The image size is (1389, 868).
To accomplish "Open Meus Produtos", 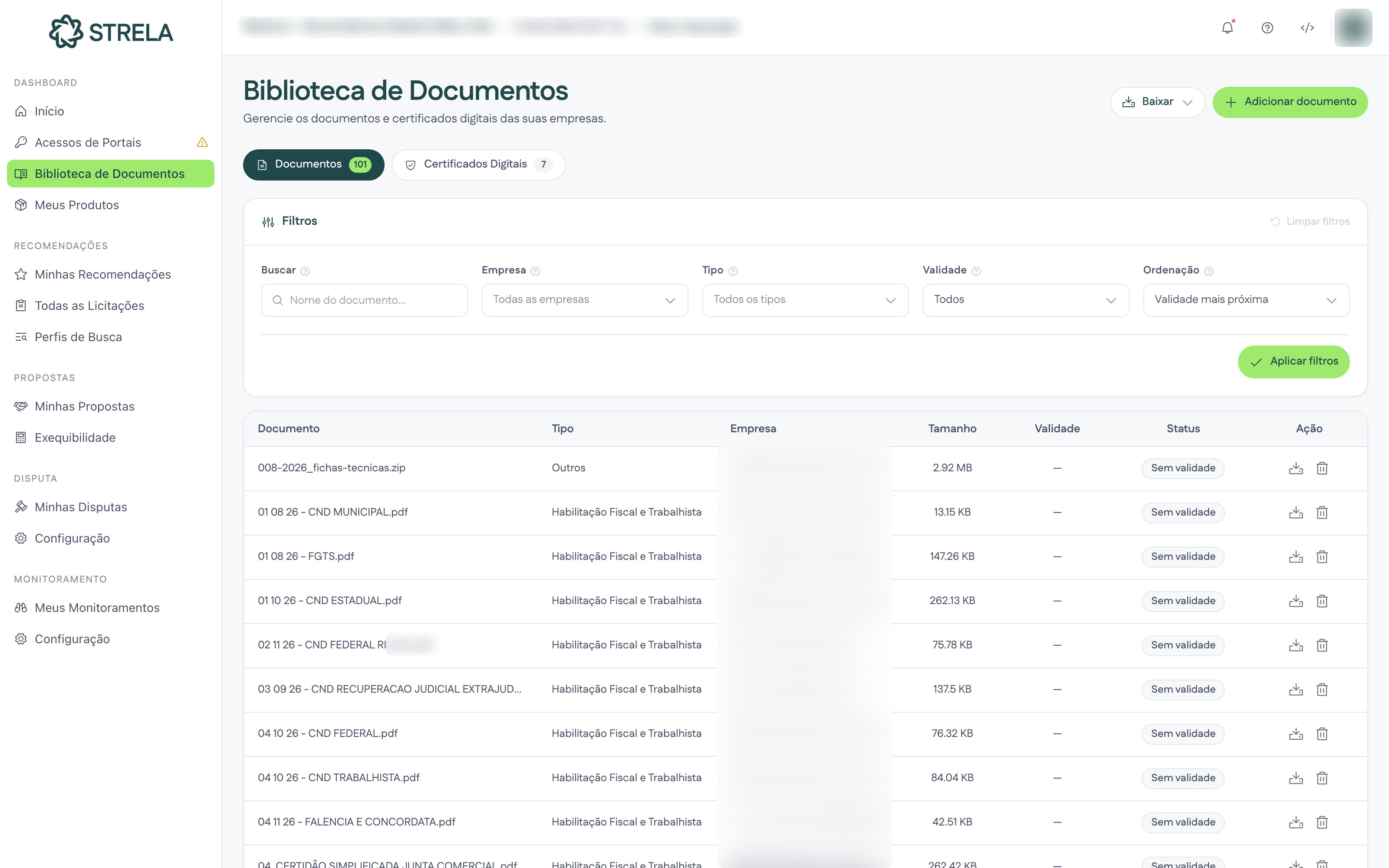I will [x=110, y=205].
